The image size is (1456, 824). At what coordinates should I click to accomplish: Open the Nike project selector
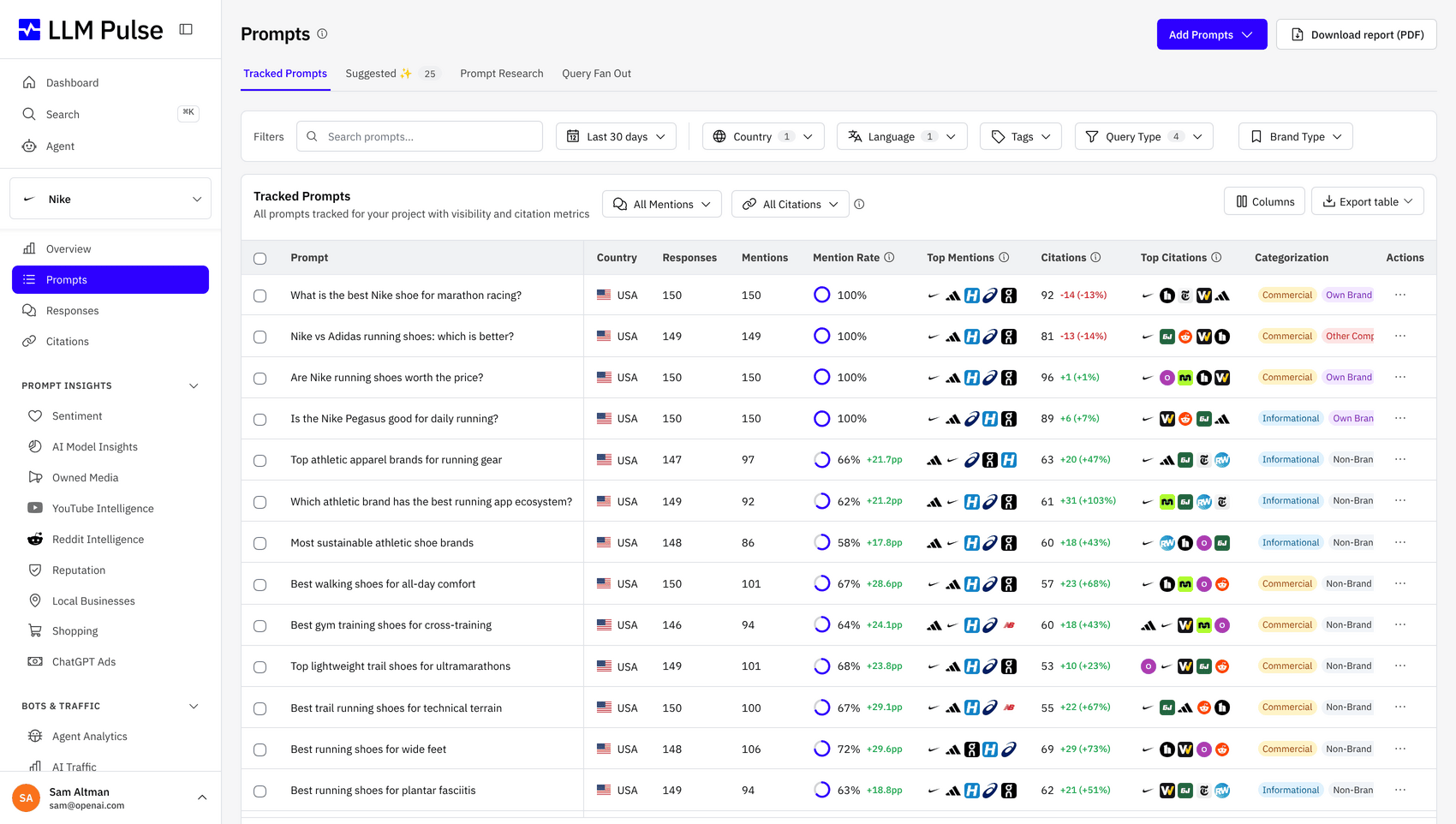click(110, 199)
